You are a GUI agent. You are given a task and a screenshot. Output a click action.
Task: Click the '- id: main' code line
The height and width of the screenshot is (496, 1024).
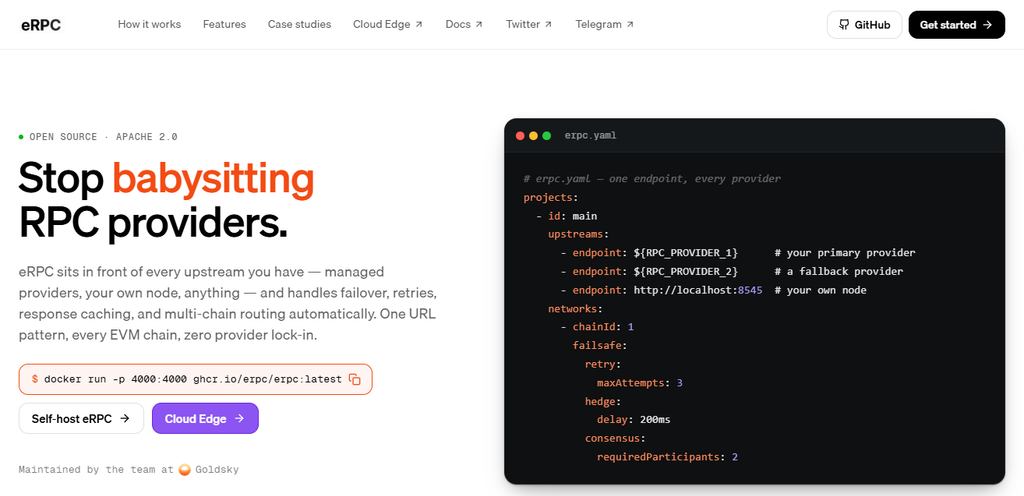(566, 216)
